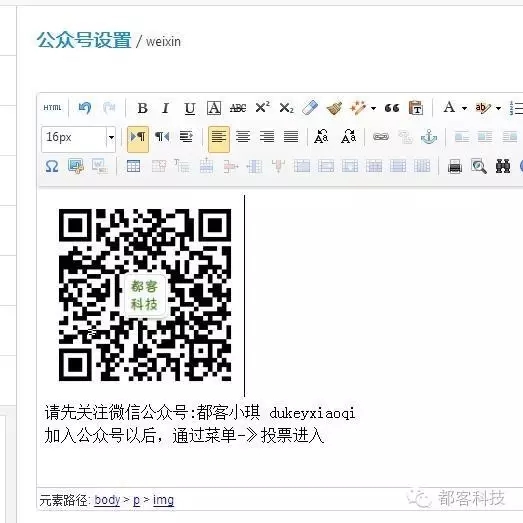Open search and replace binoculars
523x523 pixels.
[x=503, y=166]
